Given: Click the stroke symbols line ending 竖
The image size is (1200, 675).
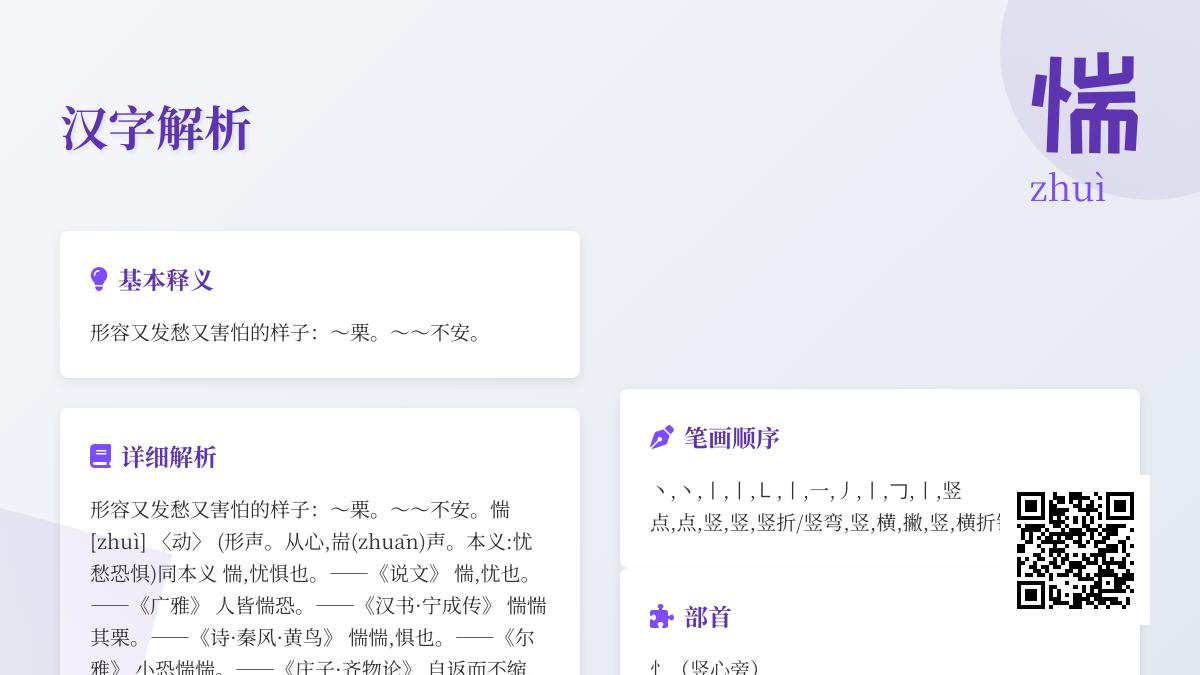Looking at the screenshot, I should pyautogui.click(x=806, y=491).
